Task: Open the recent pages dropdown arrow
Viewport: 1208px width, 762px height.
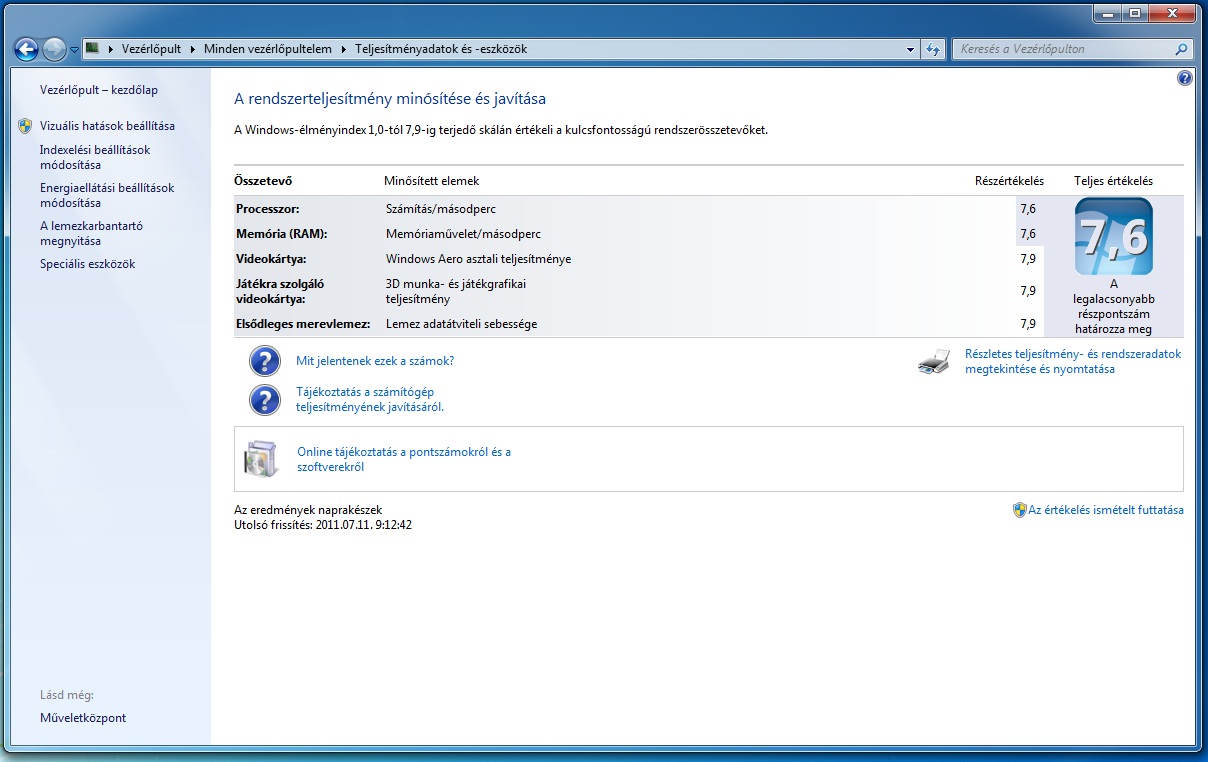Action: [x=74, y=49]
